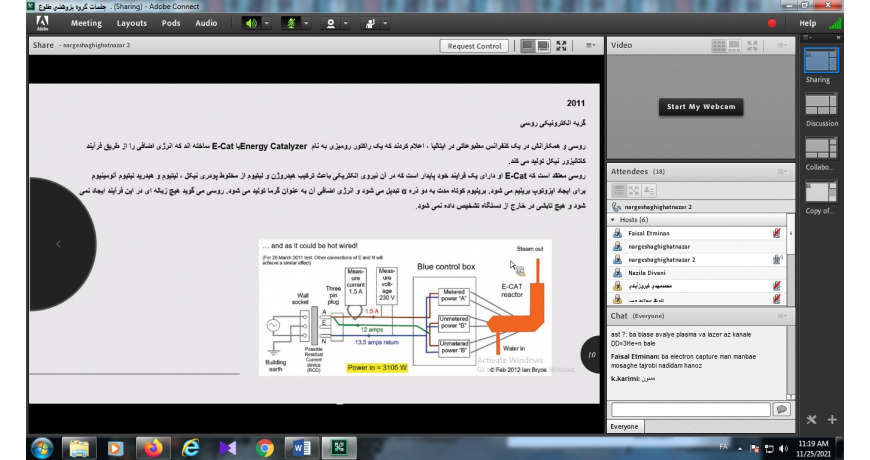Open the Chat pod options menu

782,316
